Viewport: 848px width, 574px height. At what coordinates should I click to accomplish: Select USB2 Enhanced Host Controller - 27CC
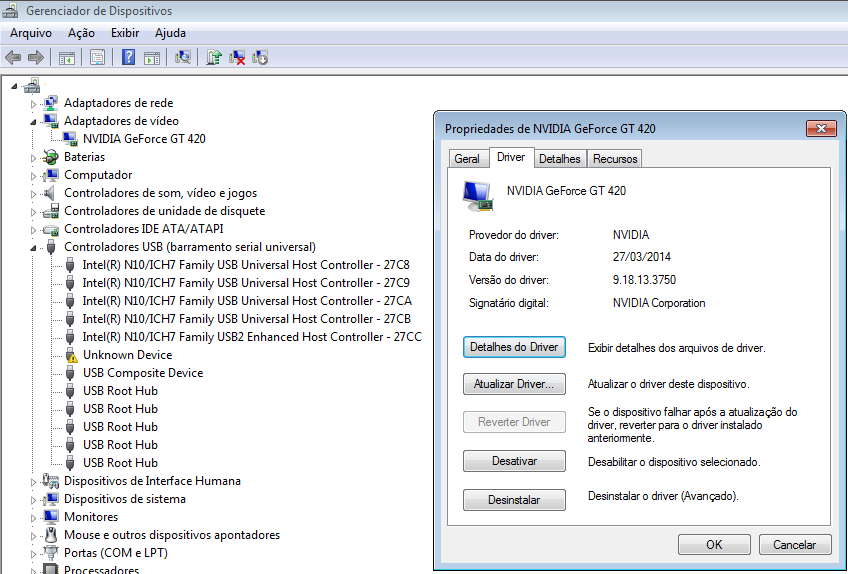(x=252, y=337)
